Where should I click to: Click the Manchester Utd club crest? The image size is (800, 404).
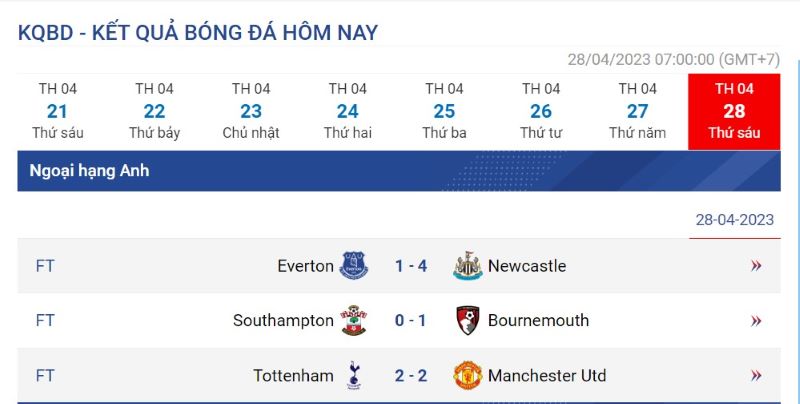click(x=467, y=376)
